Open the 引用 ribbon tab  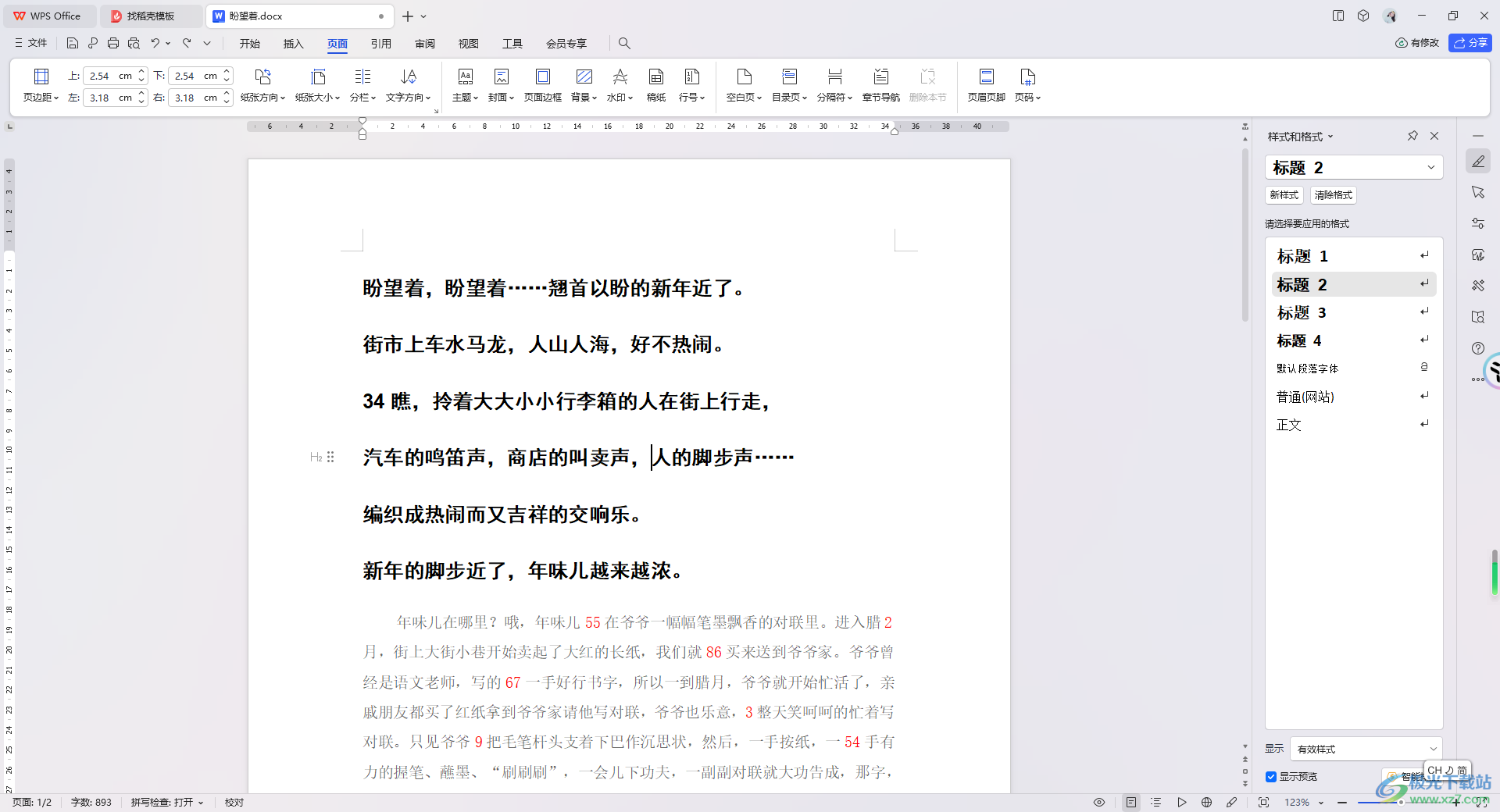coord(381,43)
